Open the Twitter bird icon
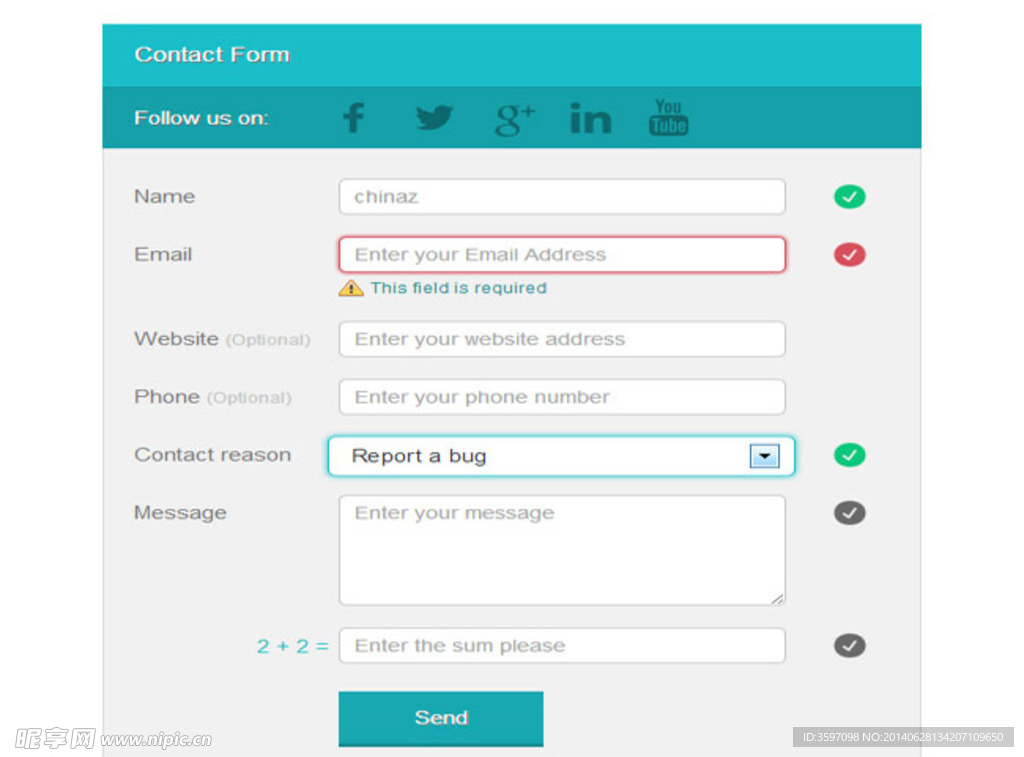The image size is (1024, 757). (x=434, y=118)
